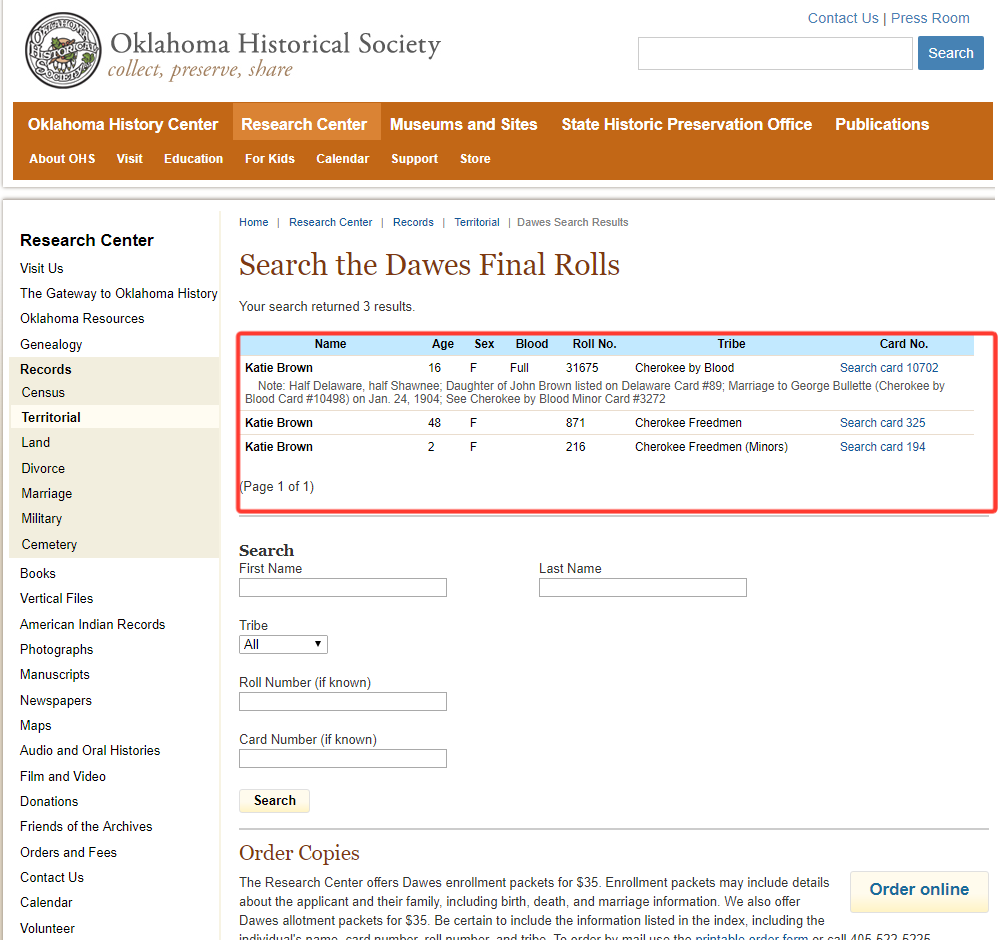Open Marriage records in sidebar
The image size is (998, 940).
46,493
